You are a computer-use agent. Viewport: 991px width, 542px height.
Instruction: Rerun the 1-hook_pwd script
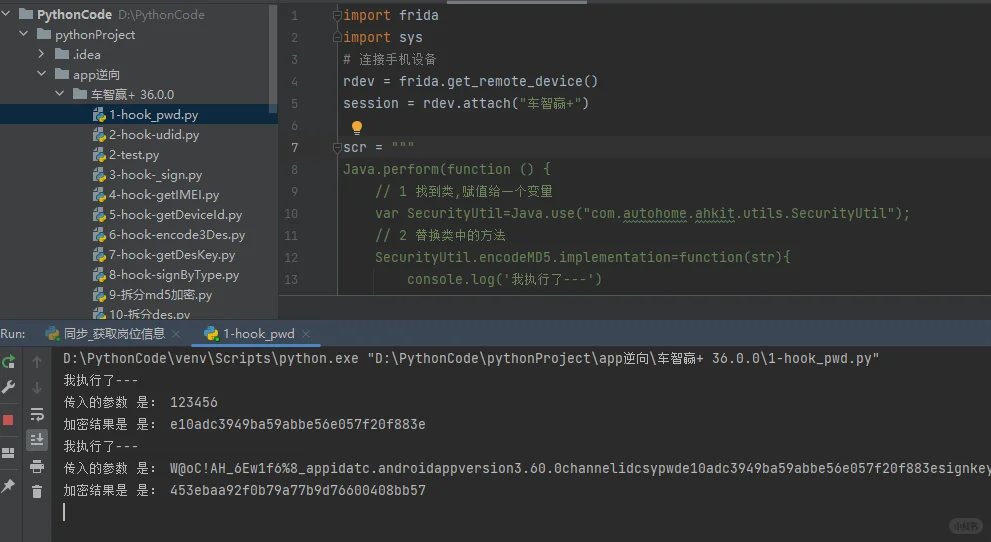(9, 361)
